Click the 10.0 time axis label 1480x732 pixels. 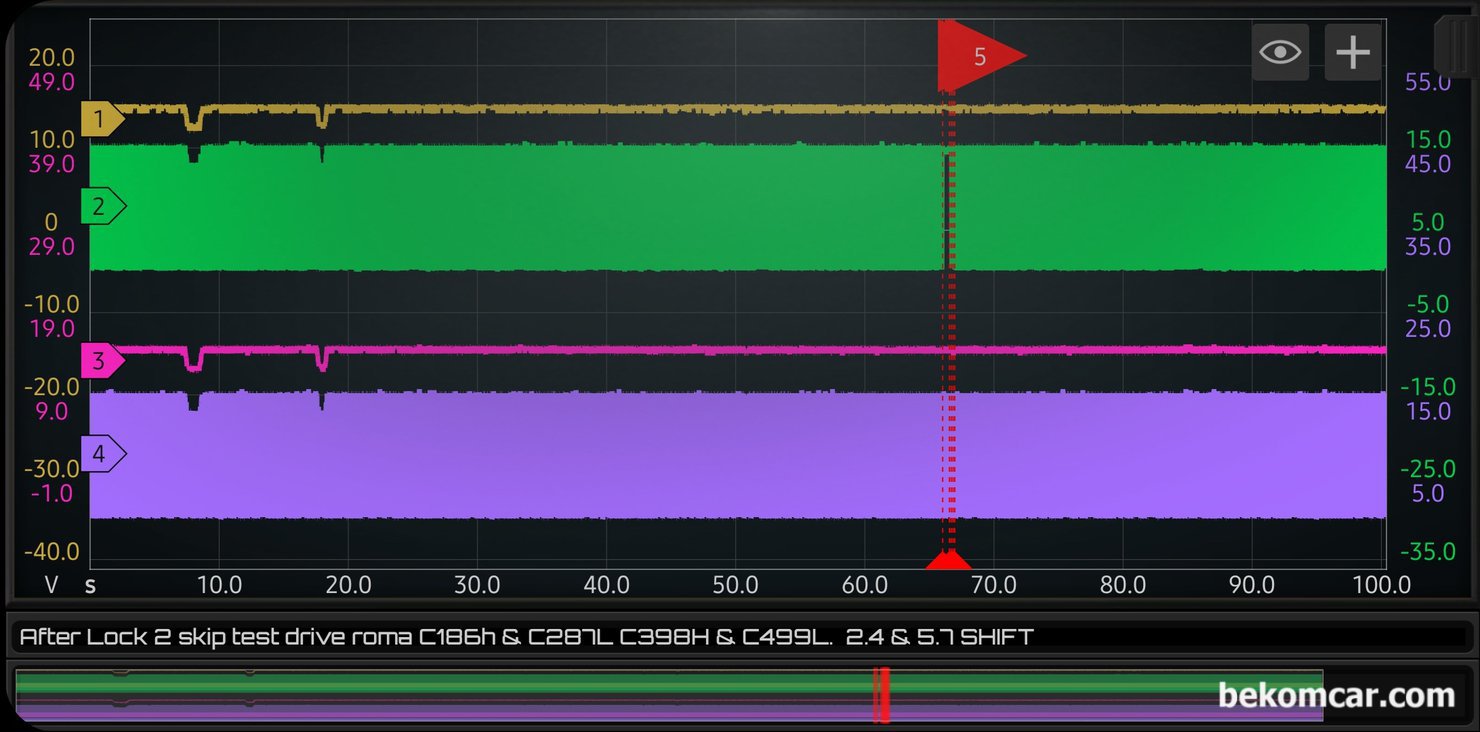[219, 584]
